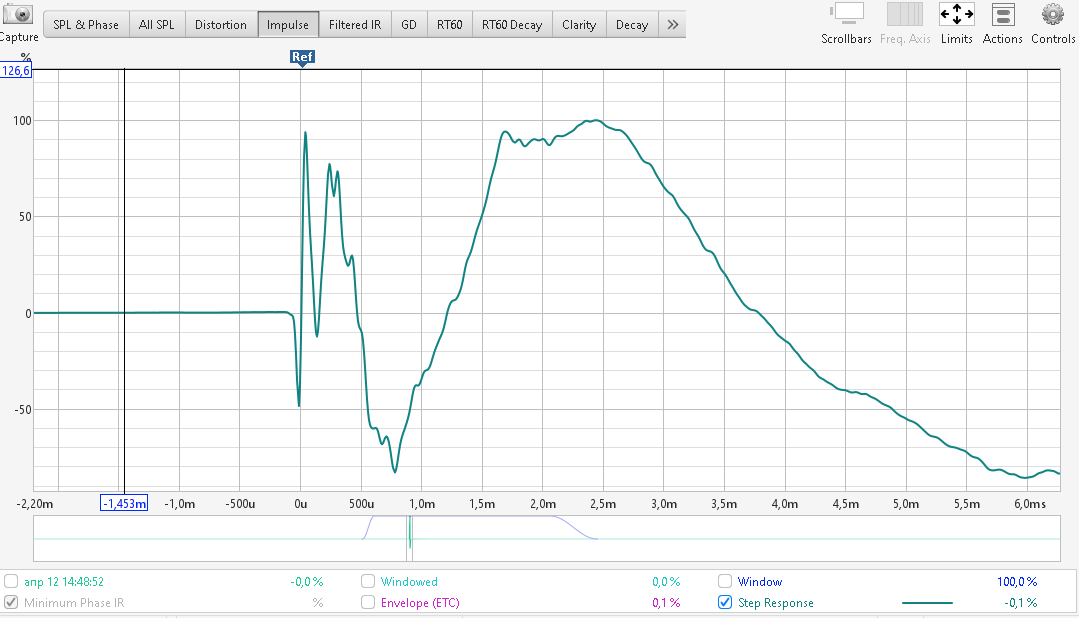Click the Freq. Axis icon
The image size is (1079, 618).
click(904, 14)
